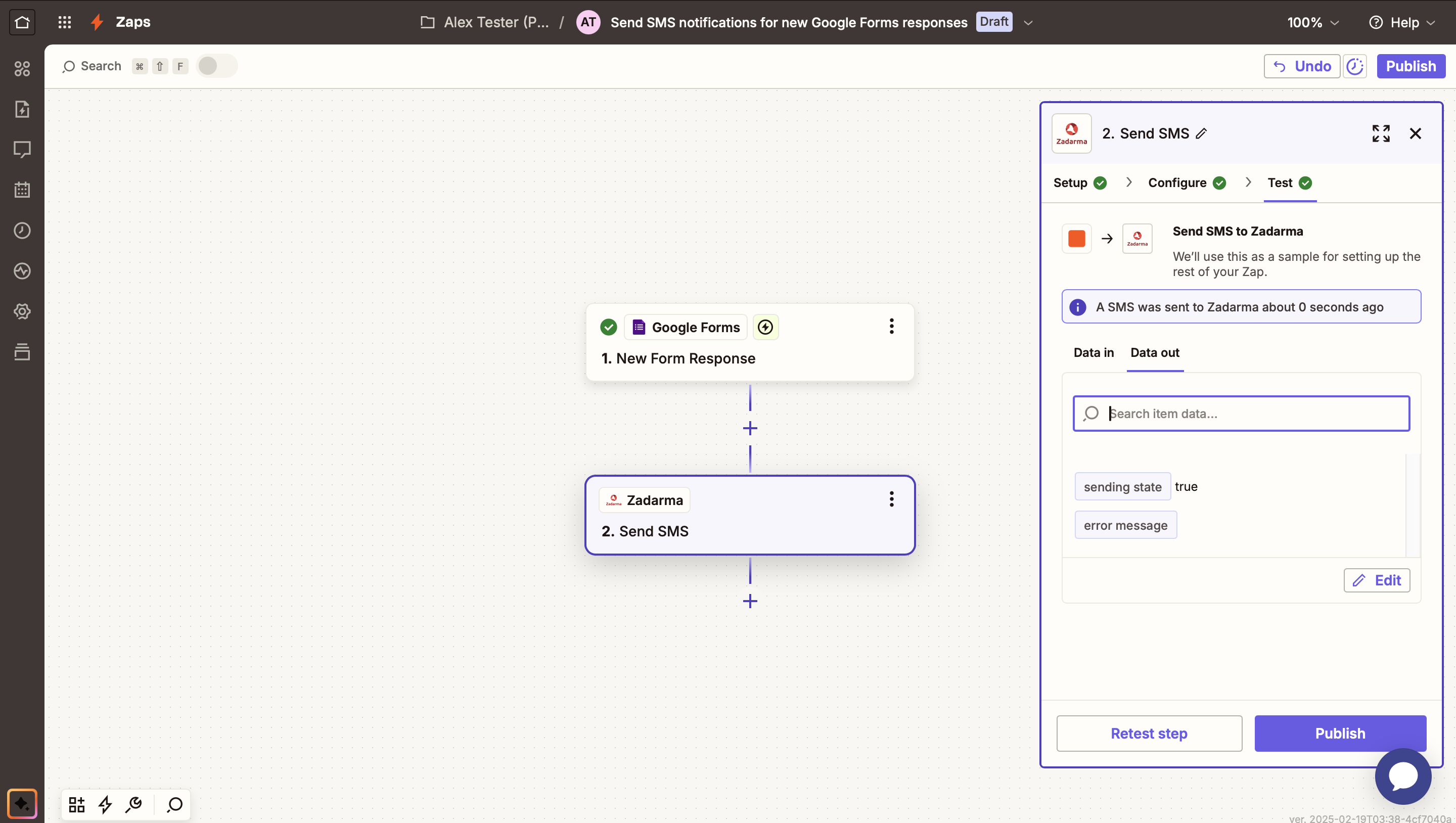The width and height of the screenshot is (1456, 823).
Task: Switch to the Data in tab
Action: (x=1093, y=353)
